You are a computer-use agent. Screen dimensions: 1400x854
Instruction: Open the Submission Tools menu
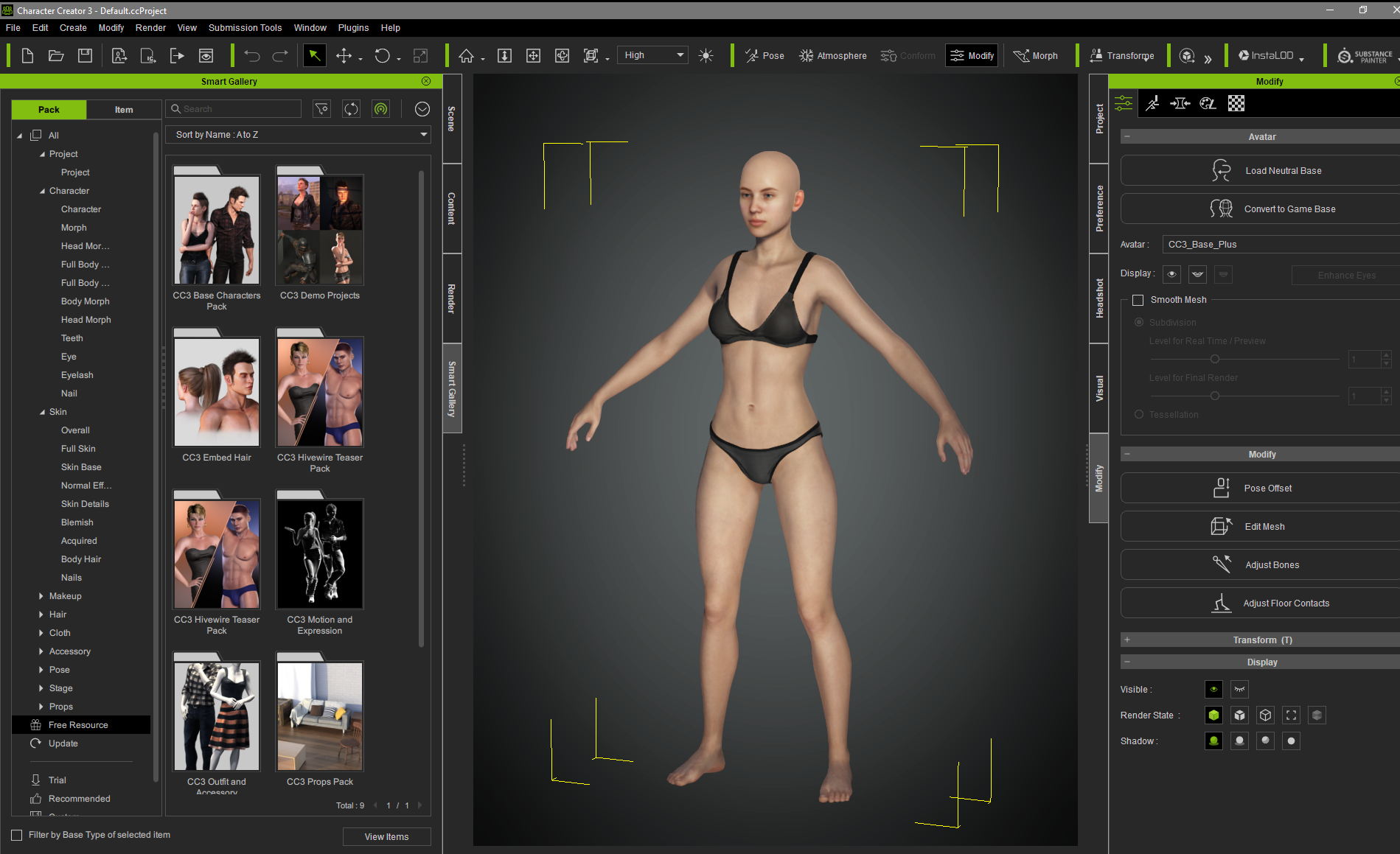point(245,28)
